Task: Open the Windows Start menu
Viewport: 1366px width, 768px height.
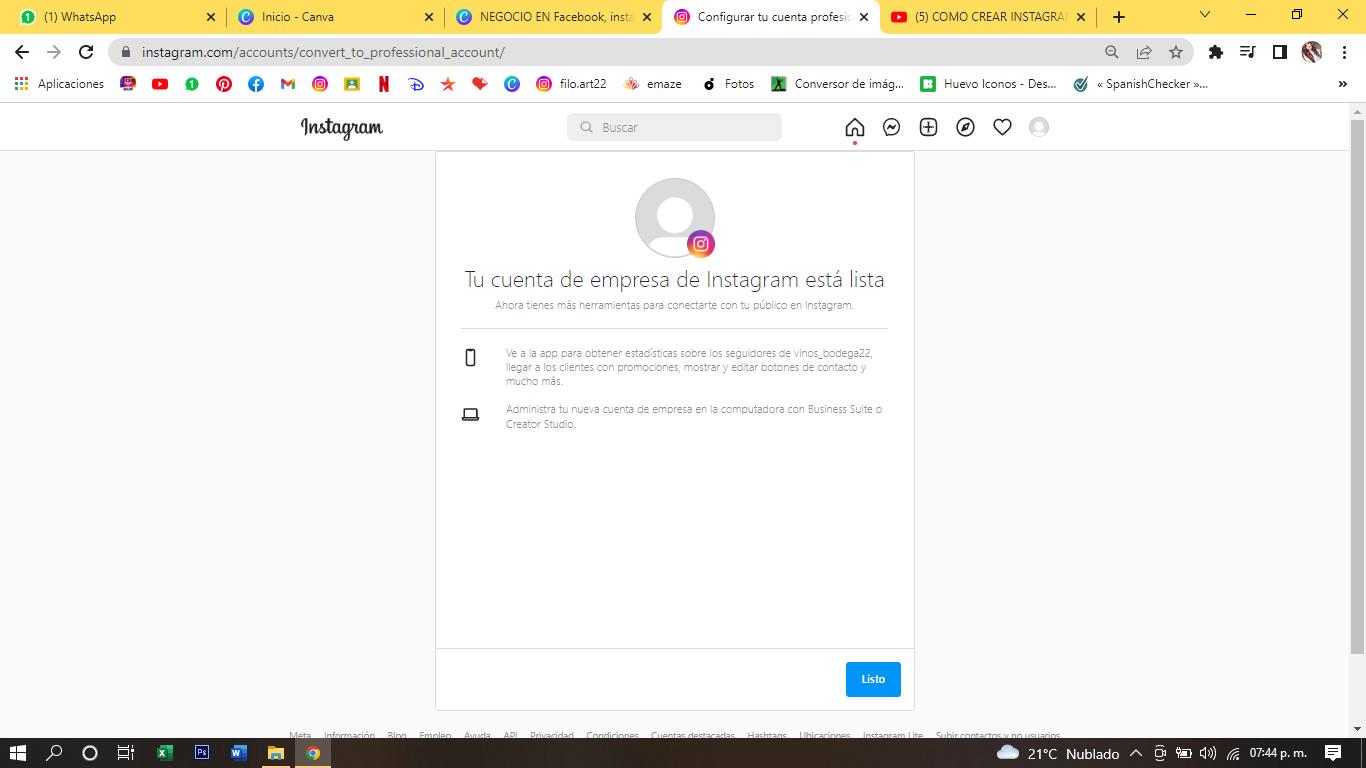Action: click(x=17, y=753)
